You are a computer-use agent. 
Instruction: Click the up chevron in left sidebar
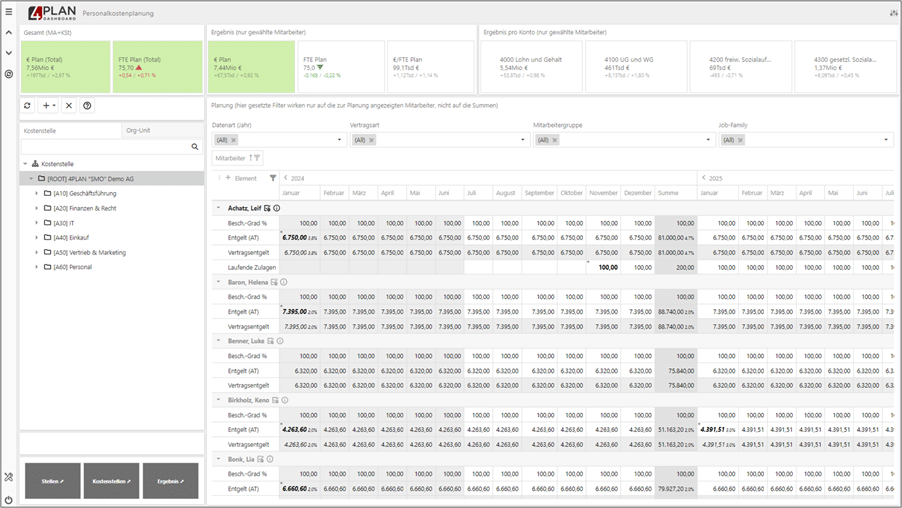tap(9, 33)
